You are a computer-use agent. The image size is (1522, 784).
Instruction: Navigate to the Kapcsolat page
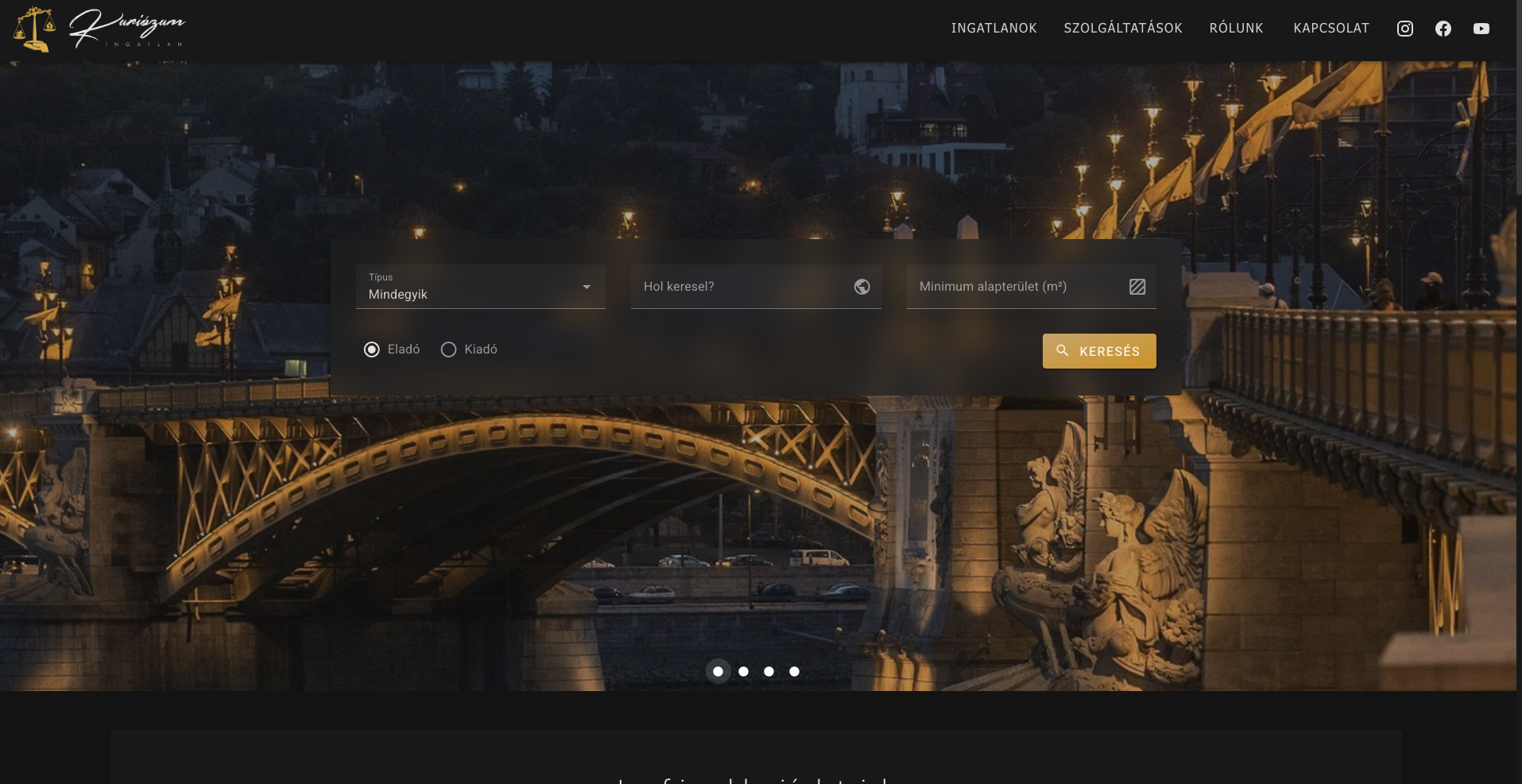pyautogui.click(x=1330, y=29)
